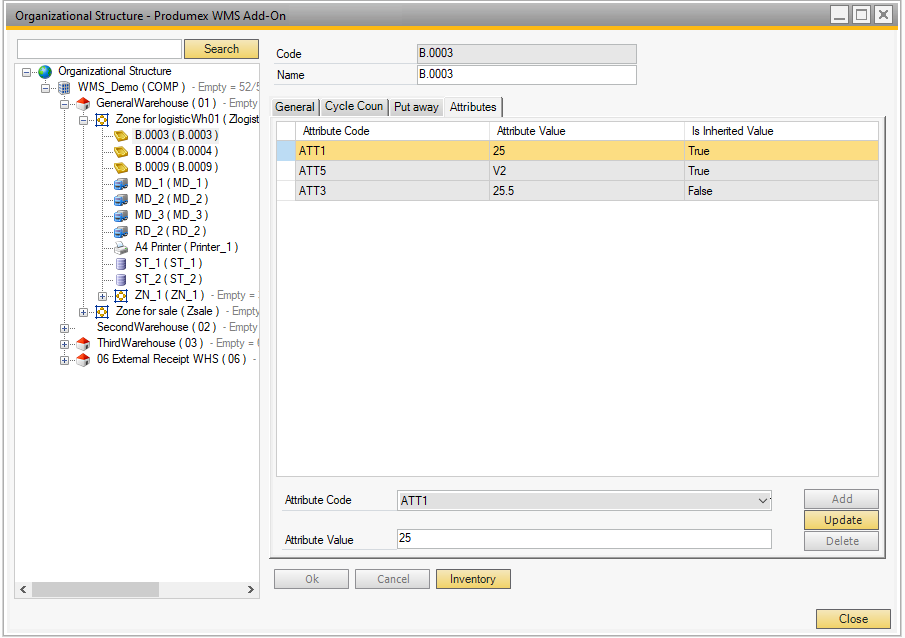Open the Attribute Code dropdown
Viewport: 905px width, 638px height.
click(763, 500)
